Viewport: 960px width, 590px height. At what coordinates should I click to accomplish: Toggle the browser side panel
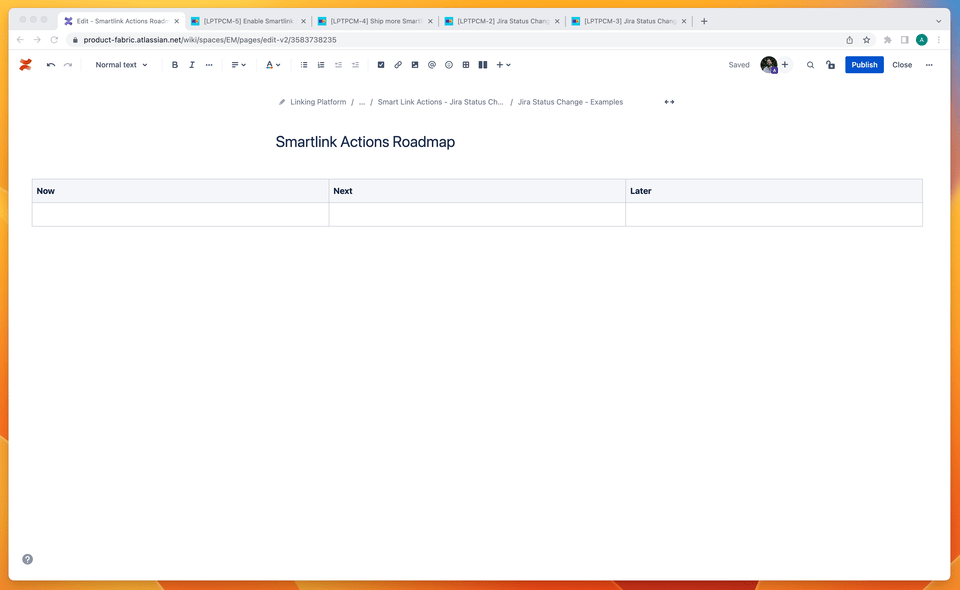(904, 40)
